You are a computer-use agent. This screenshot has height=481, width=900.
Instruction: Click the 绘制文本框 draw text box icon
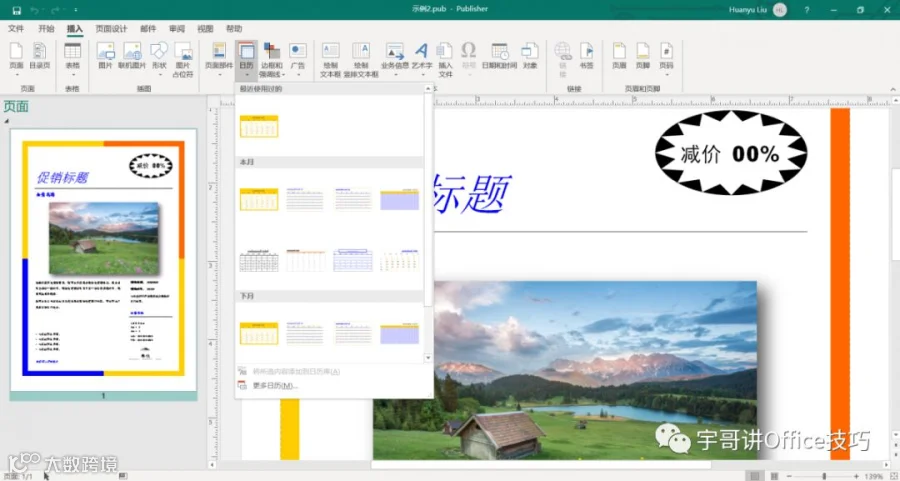(331, 60)
